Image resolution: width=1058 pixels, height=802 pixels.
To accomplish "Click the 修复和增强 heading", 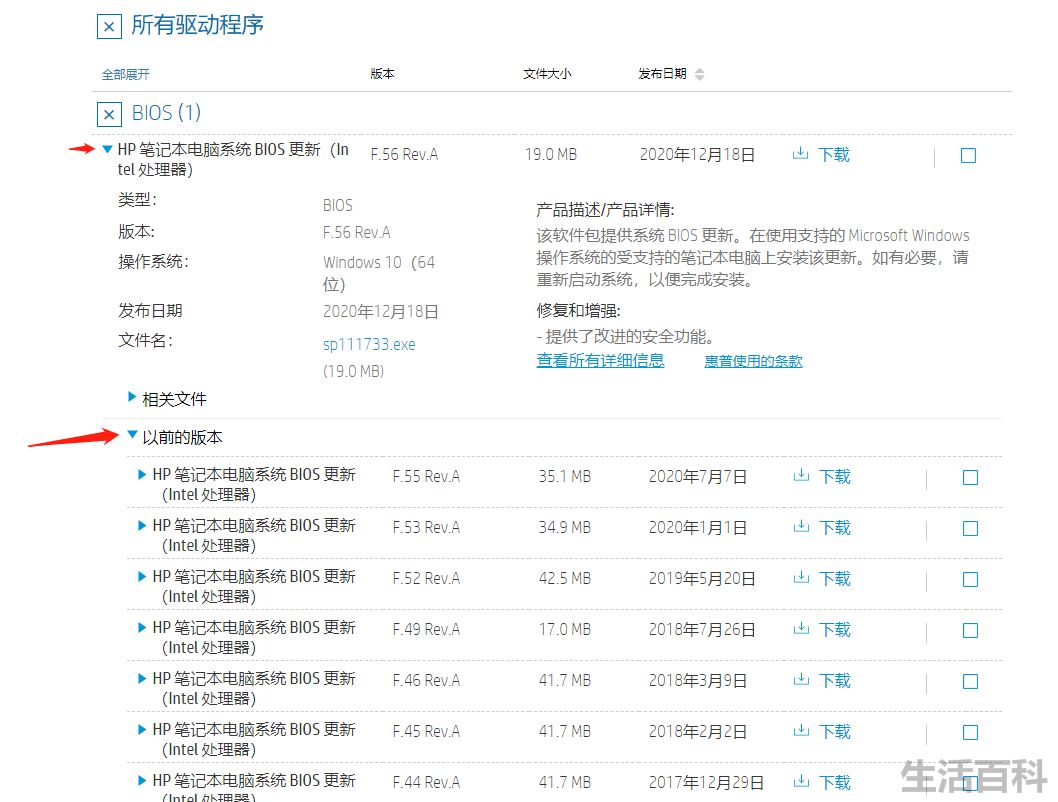I will click(x=578, y=310).
